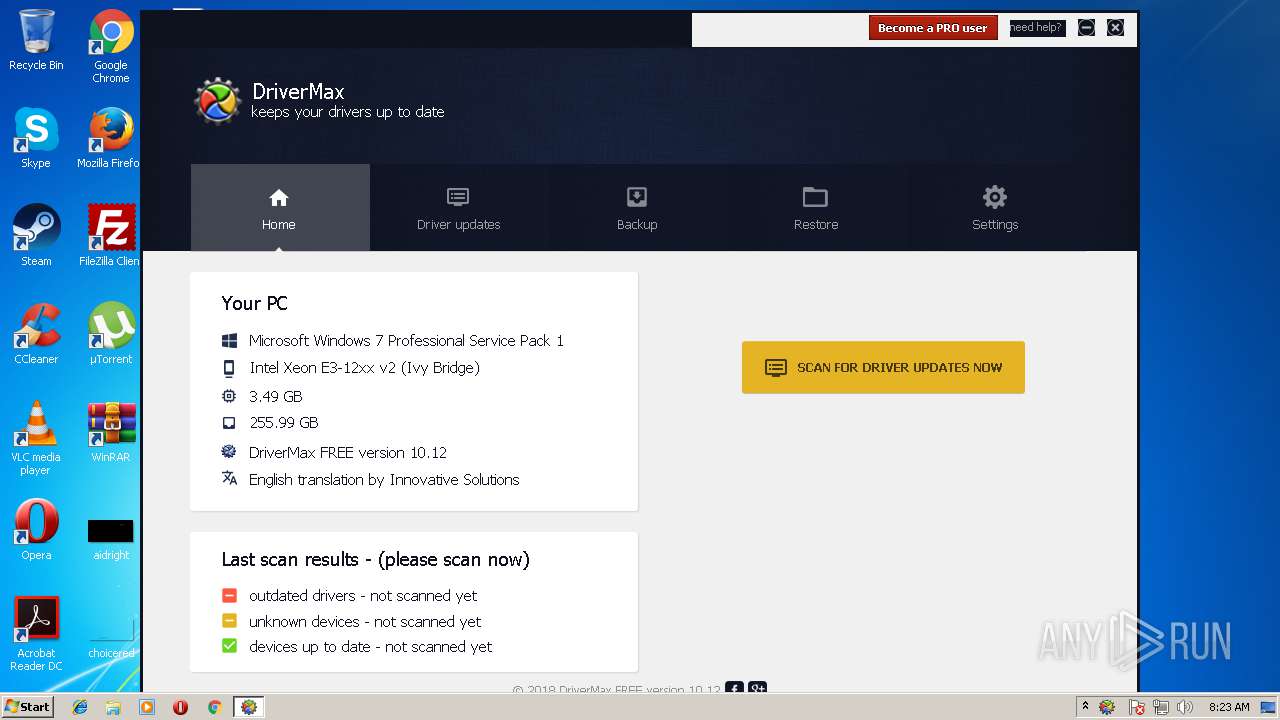Click the Windows logo icon beside OS name

coord(229,341)
